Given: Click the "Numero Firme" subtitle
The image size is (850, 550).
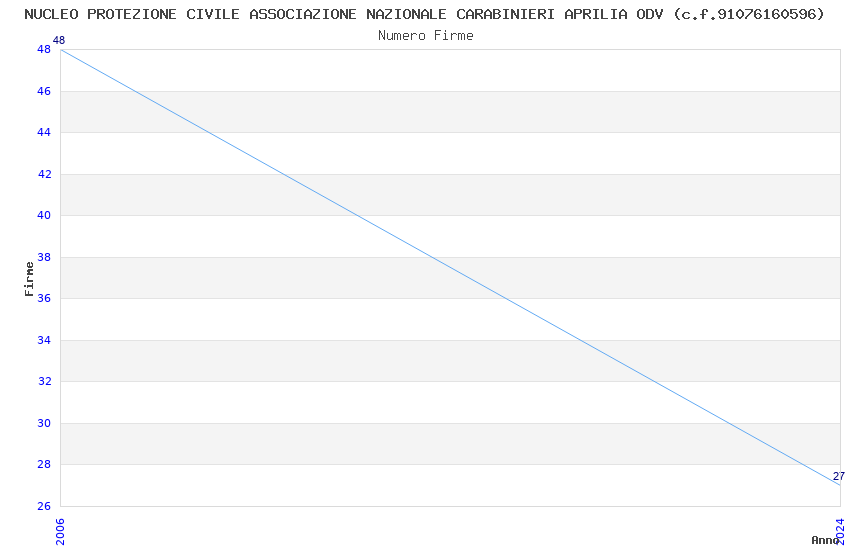Looking at the screenshot, I should coord(425,35).
